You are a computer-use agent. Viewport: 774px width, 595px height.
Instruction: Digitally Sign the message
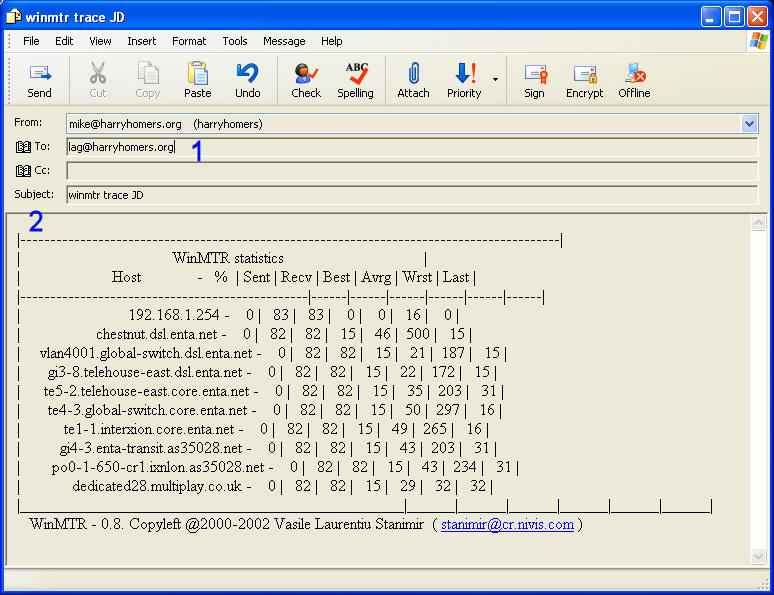536,74
